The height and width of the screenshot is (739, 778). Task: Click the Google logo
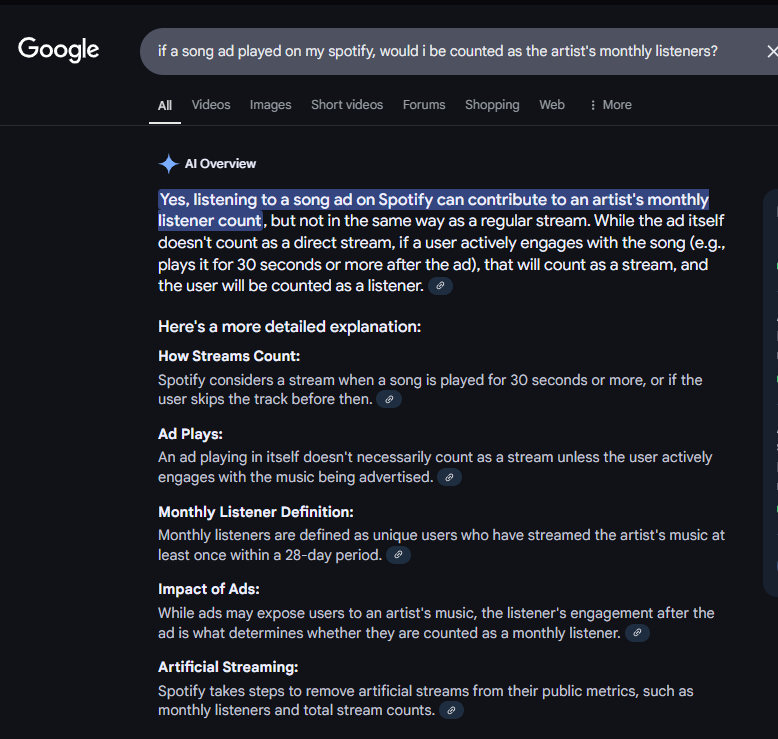(x=59, y=50)
